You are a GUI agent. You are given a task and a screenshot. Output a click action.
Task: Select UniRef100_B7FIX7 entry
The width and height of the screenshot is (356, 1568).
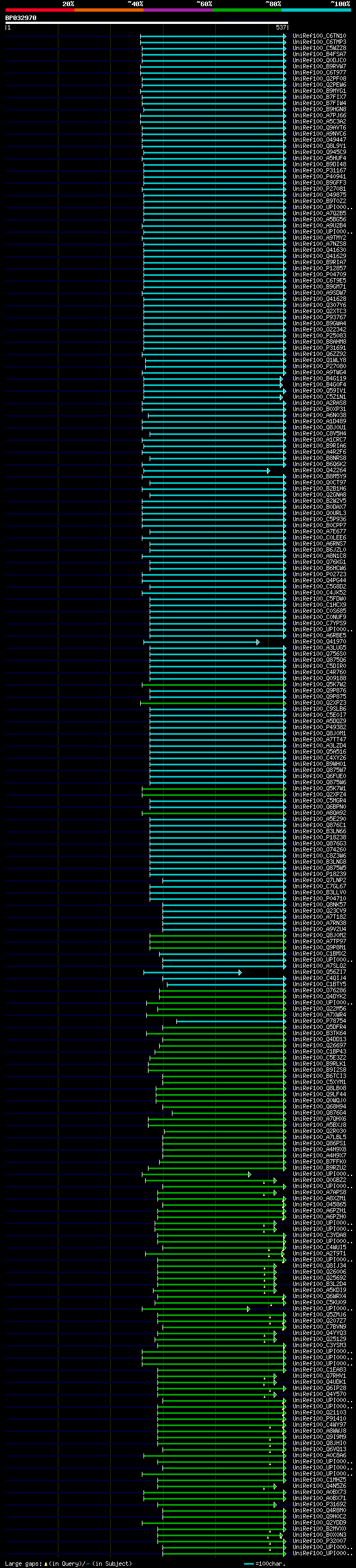tap(319, 97)
